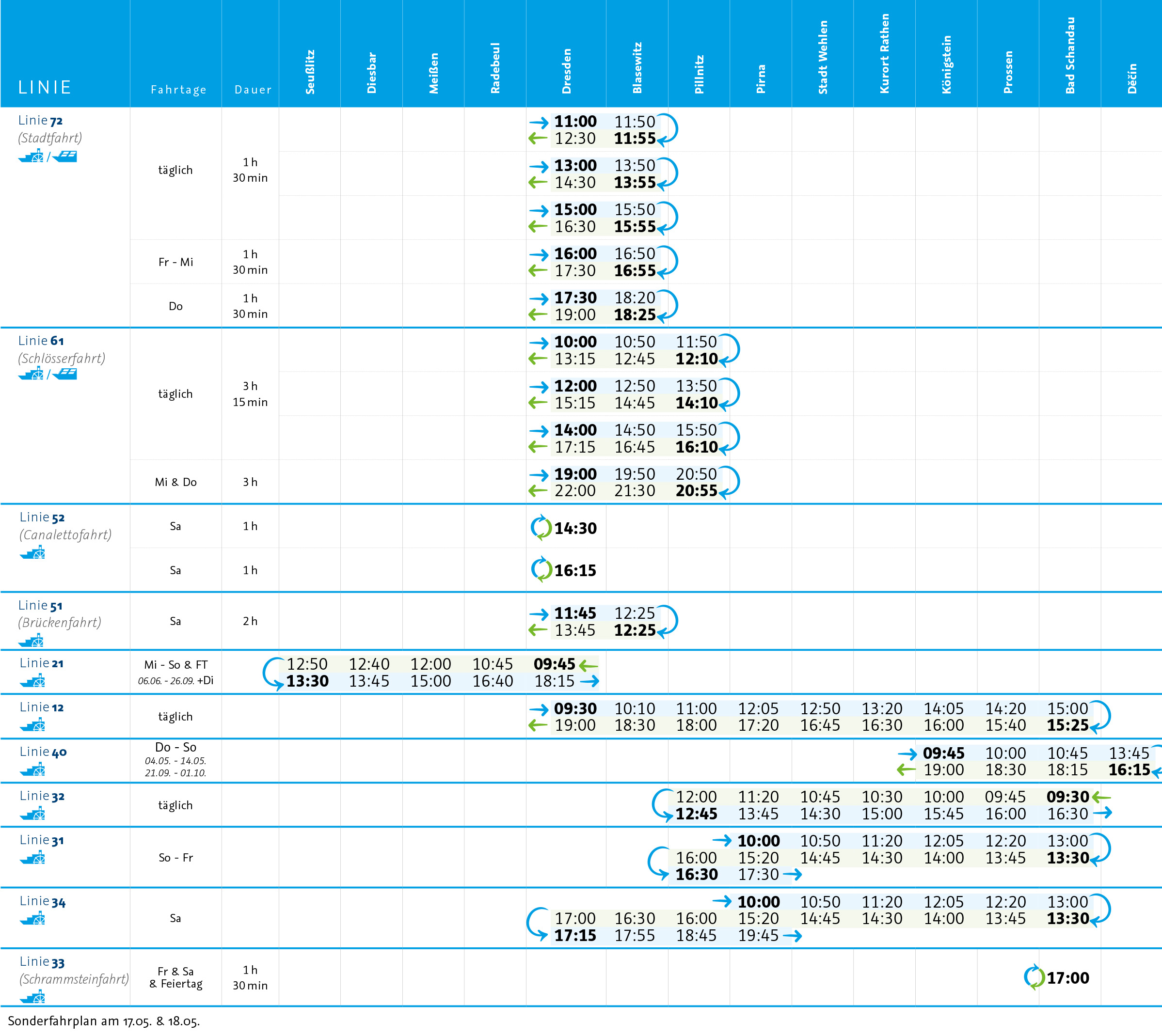
Task: Click the paddle steamer icon under Linie 72
Action: [x=32, y=156]
